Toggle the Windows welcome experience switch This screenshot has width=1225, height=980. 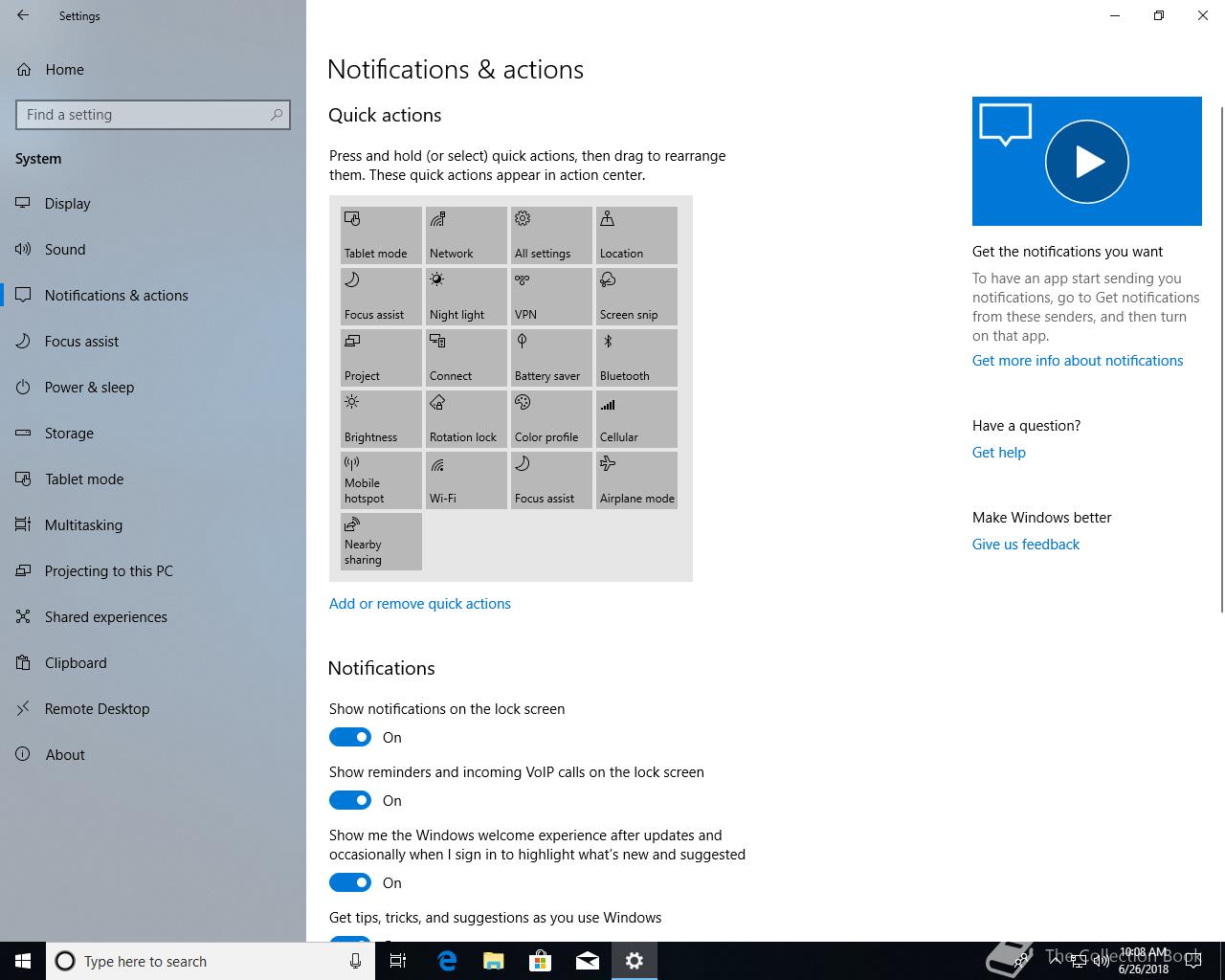pyautogui.click(x=350, y=882)
